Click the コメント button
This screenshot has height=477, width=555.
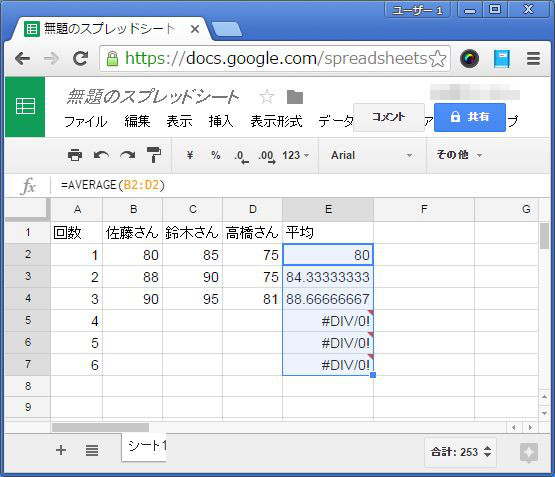point(389,117)
